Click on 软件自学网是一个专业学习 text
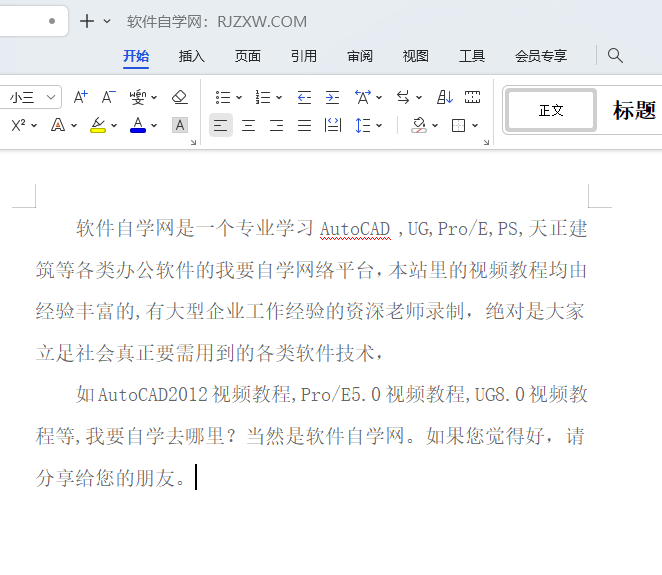The height and width of the screenshot is (575, 662). [194, 228]
